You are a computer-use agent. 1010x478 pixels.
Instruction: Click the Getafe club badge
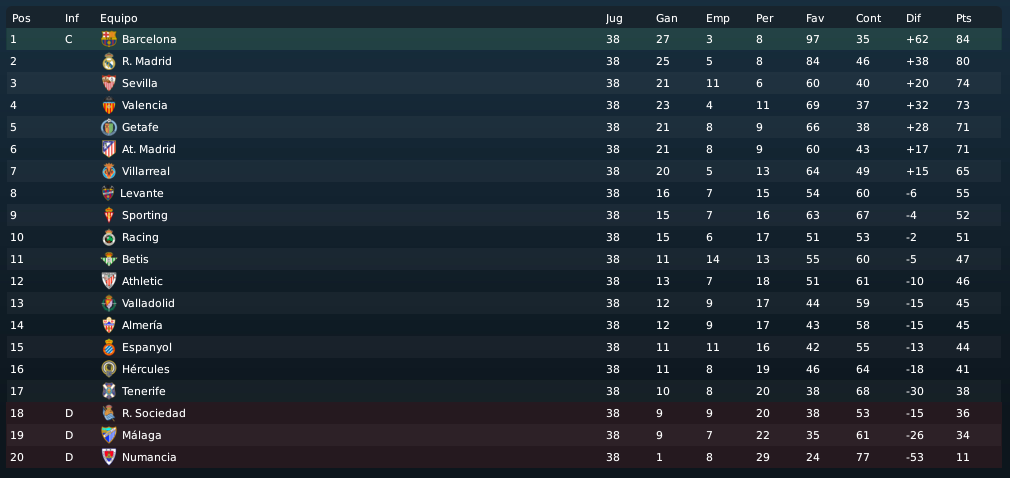click(109, 127)
